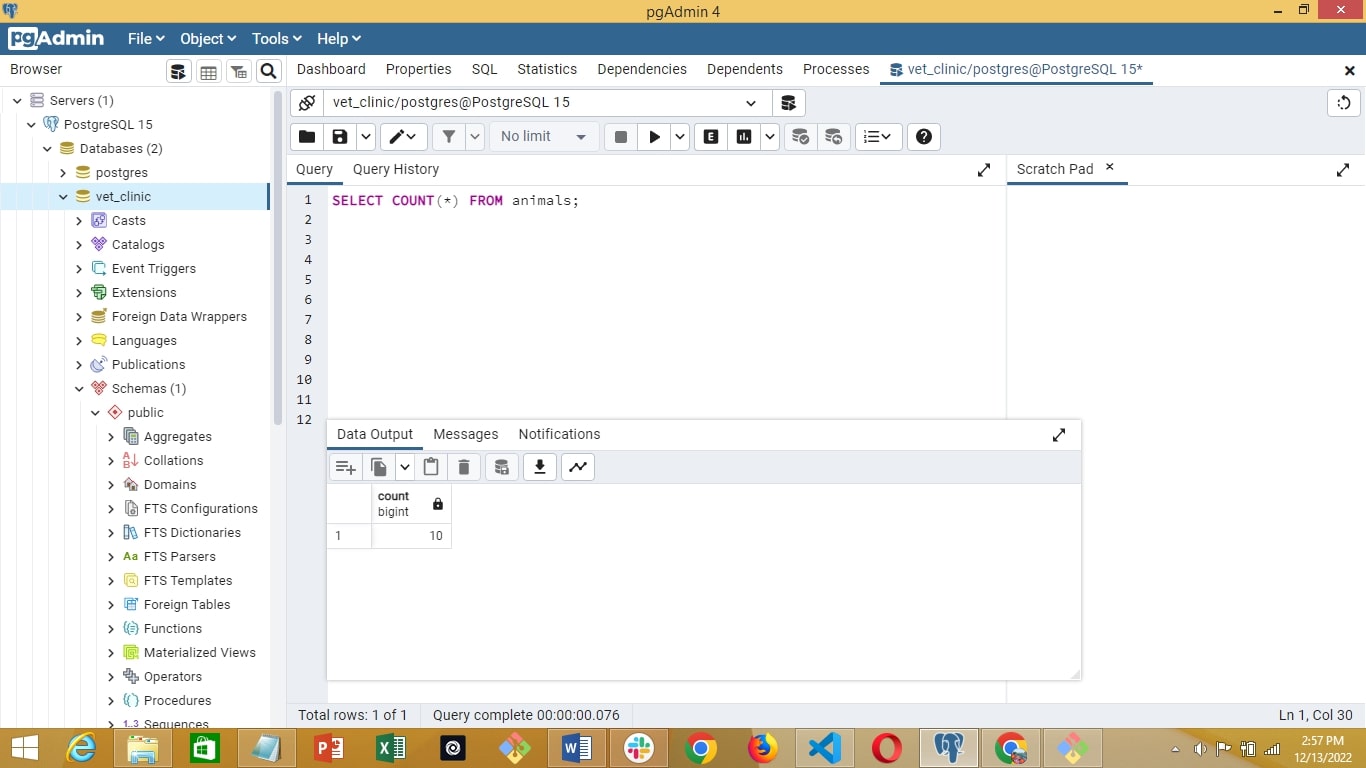Close the Scratch Pad tab

[x=1109, y=168]
